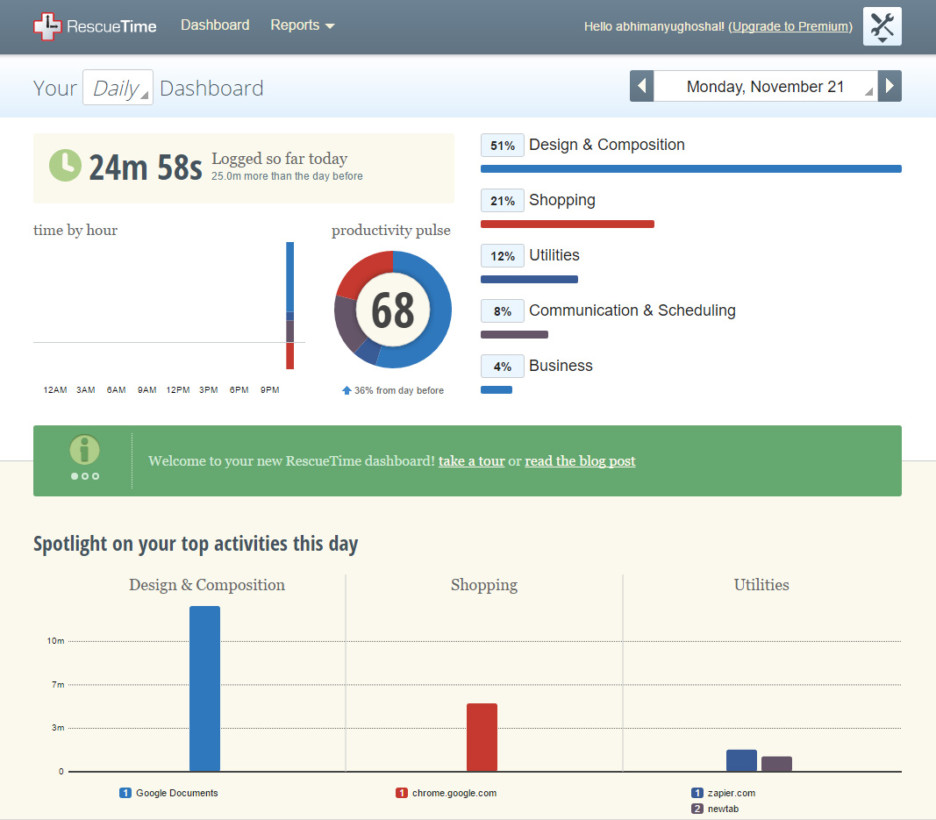Select the third banner pagination dot
This screenshot has height=820, width=936.
coord(96,476)
